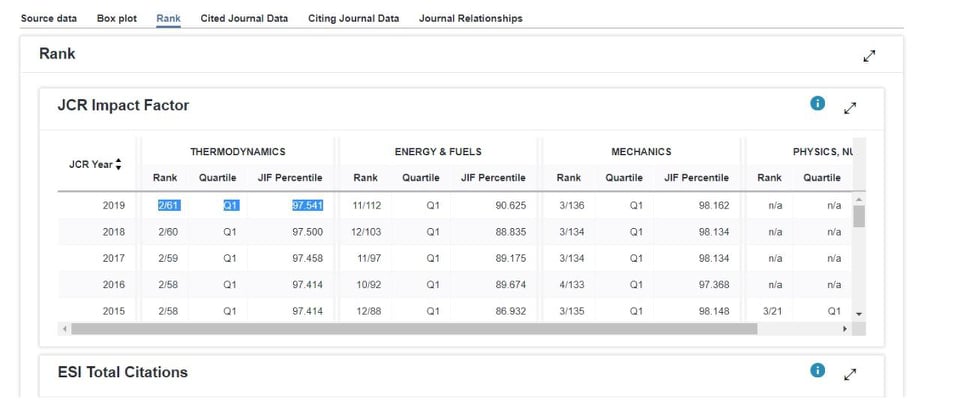Expand the Rank panel to fullscreen
This screenshot has width=960, height=412.
point(869,56)
